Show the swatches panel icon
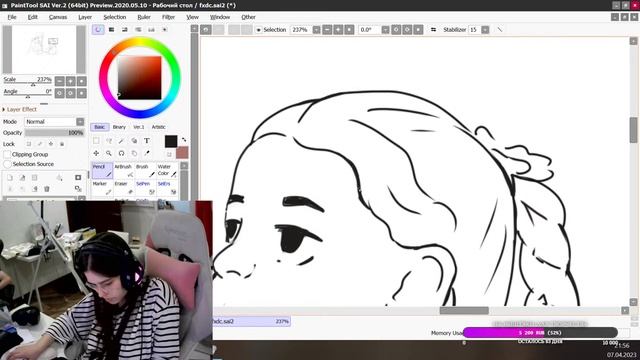 (x=151, y=30)
